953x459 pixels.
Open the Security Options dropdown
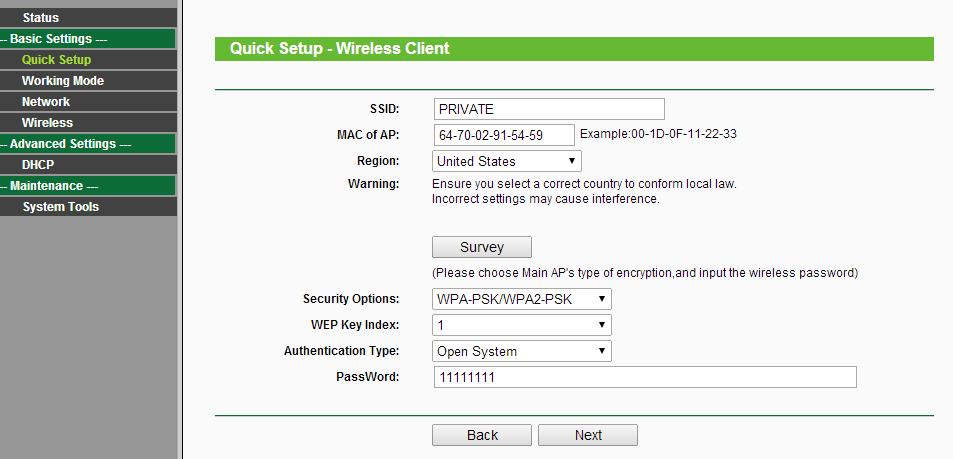click(x=521, y=299)
